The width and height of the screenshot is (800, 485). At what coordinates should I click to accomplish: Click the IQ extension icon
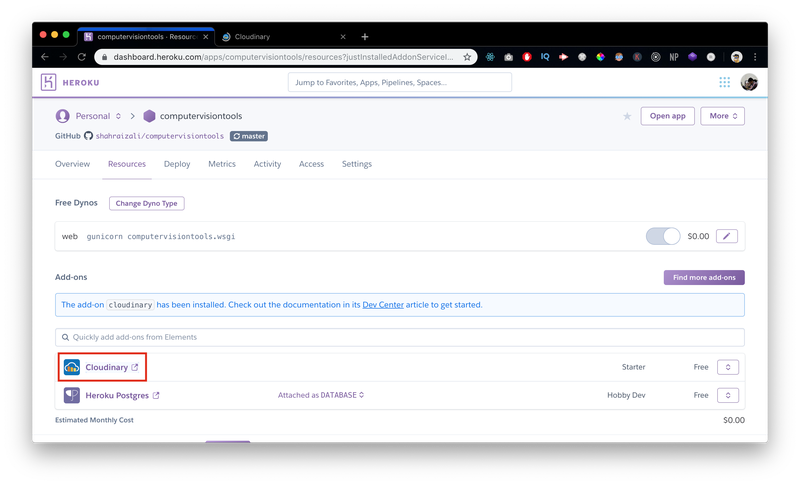[x=545, y=57]
